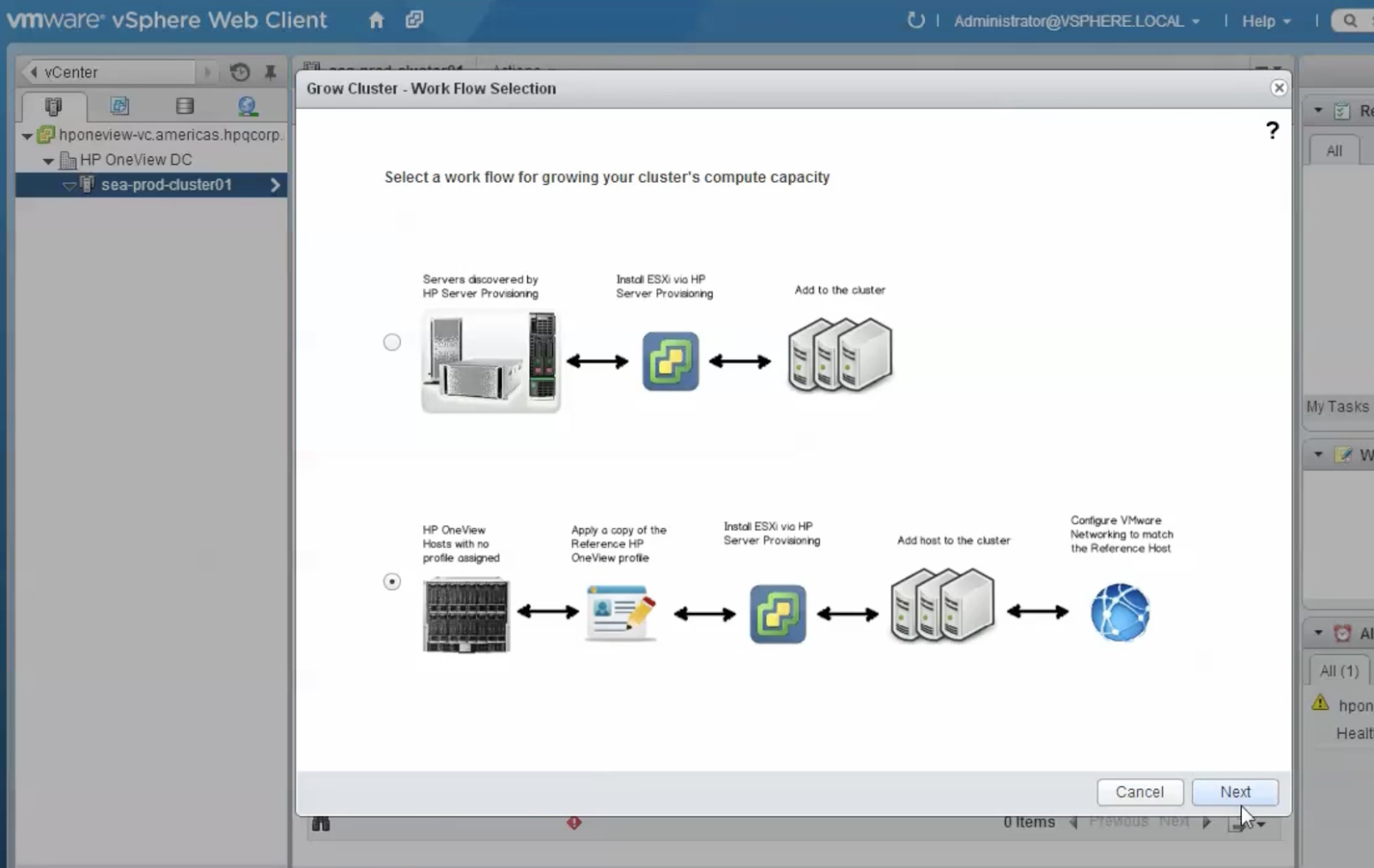Open the recent navigation history icon
The image size is (1374, 868).
(x=240, y=72)
